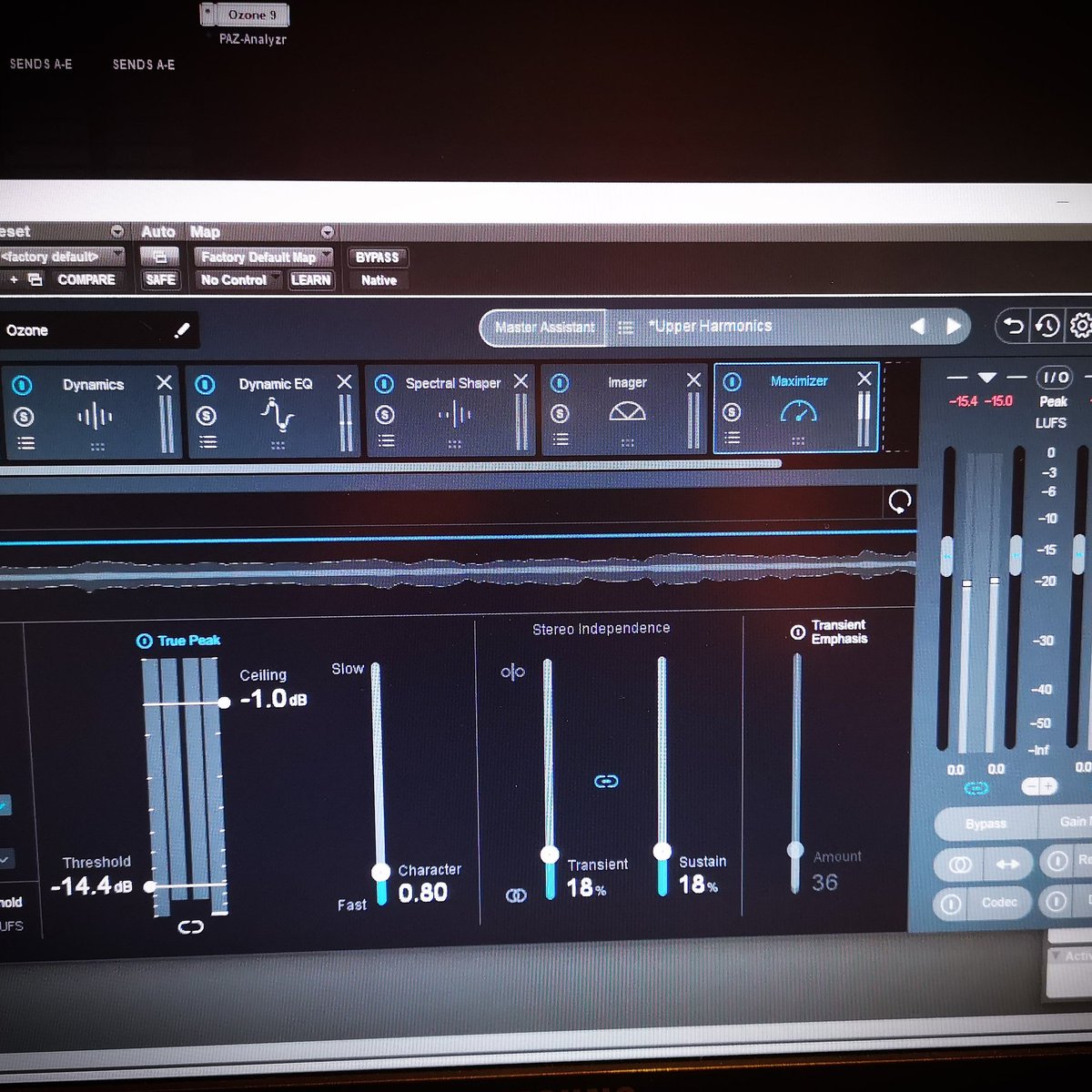Expand the Map menu arrow

(x=328, y=232)
